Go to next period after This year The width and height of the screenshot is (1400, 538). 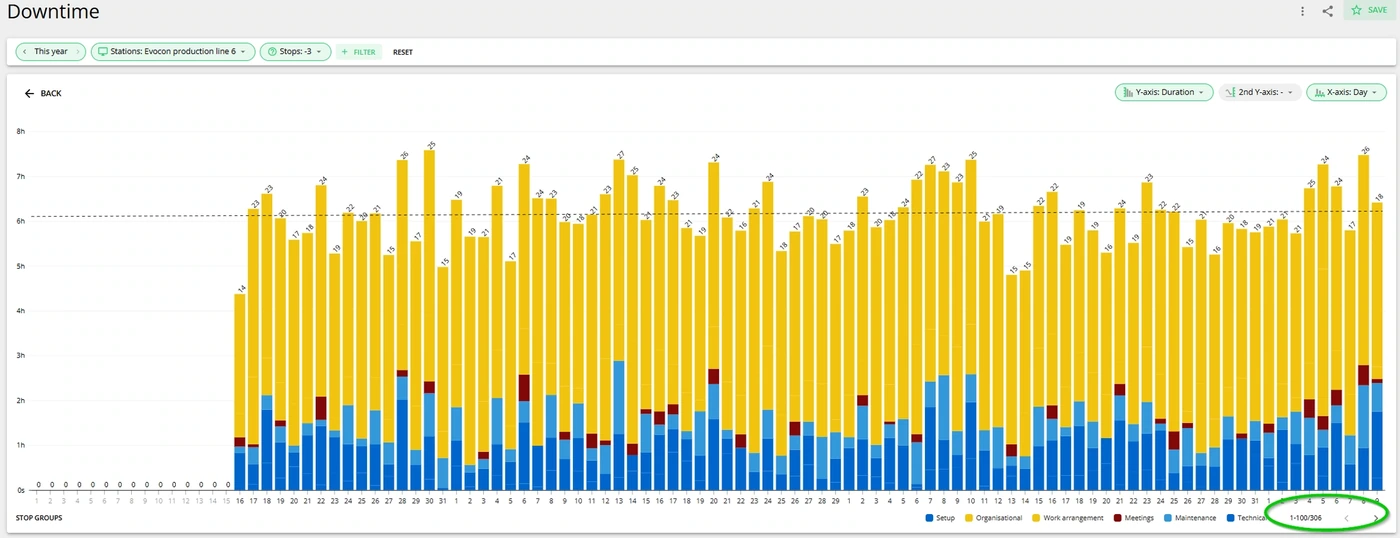point(76,51)
